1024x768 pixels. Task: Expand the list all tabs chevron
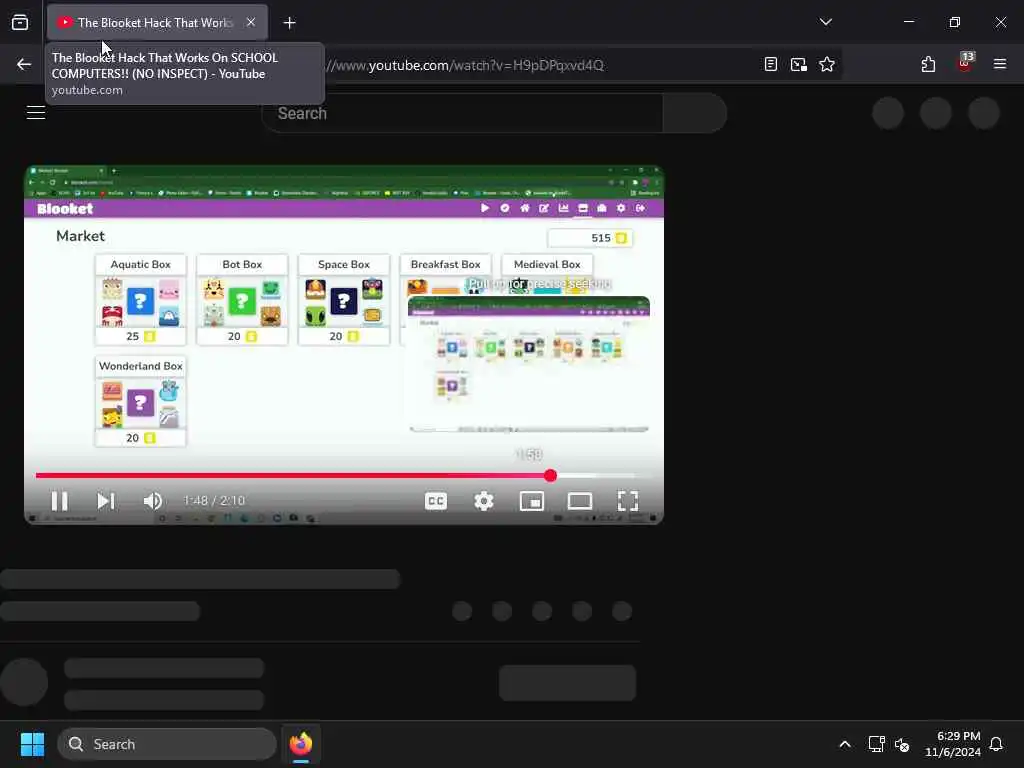825,22
